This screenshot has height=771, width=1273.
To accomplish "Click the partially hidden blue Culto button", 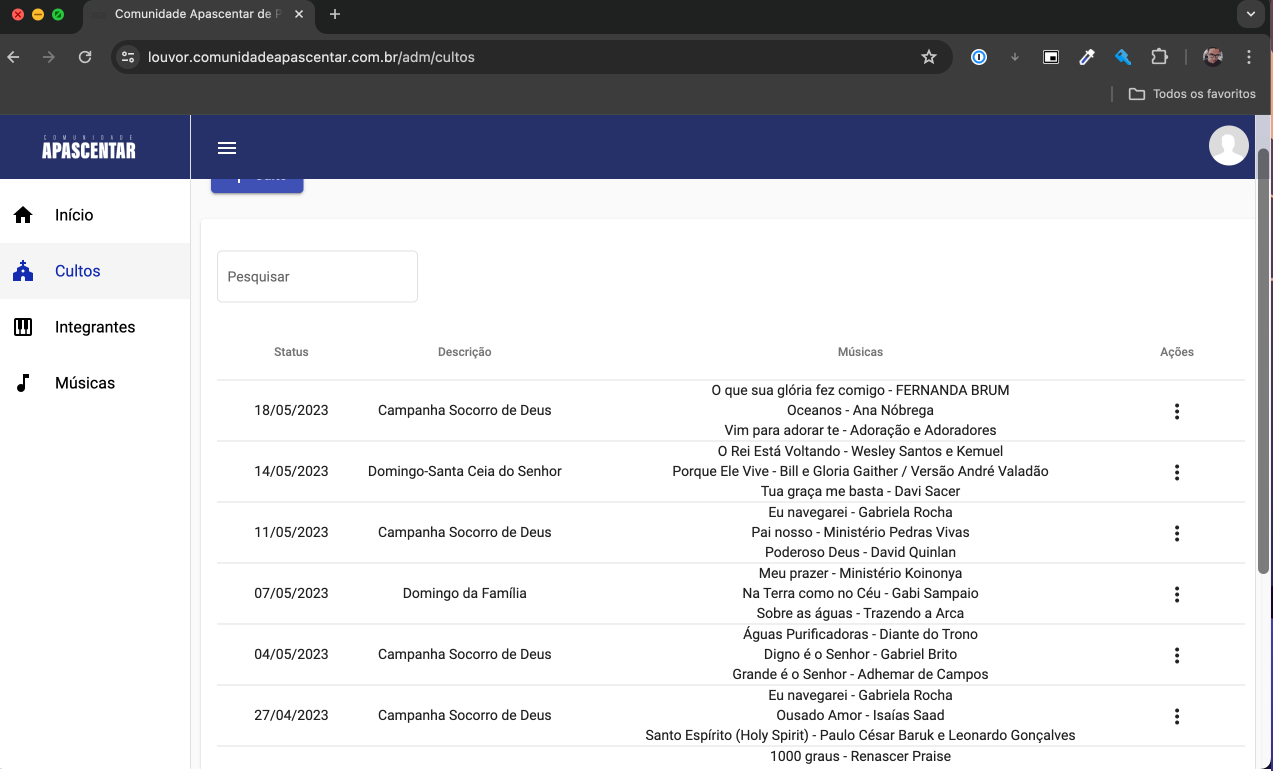I will coord(257,185).
